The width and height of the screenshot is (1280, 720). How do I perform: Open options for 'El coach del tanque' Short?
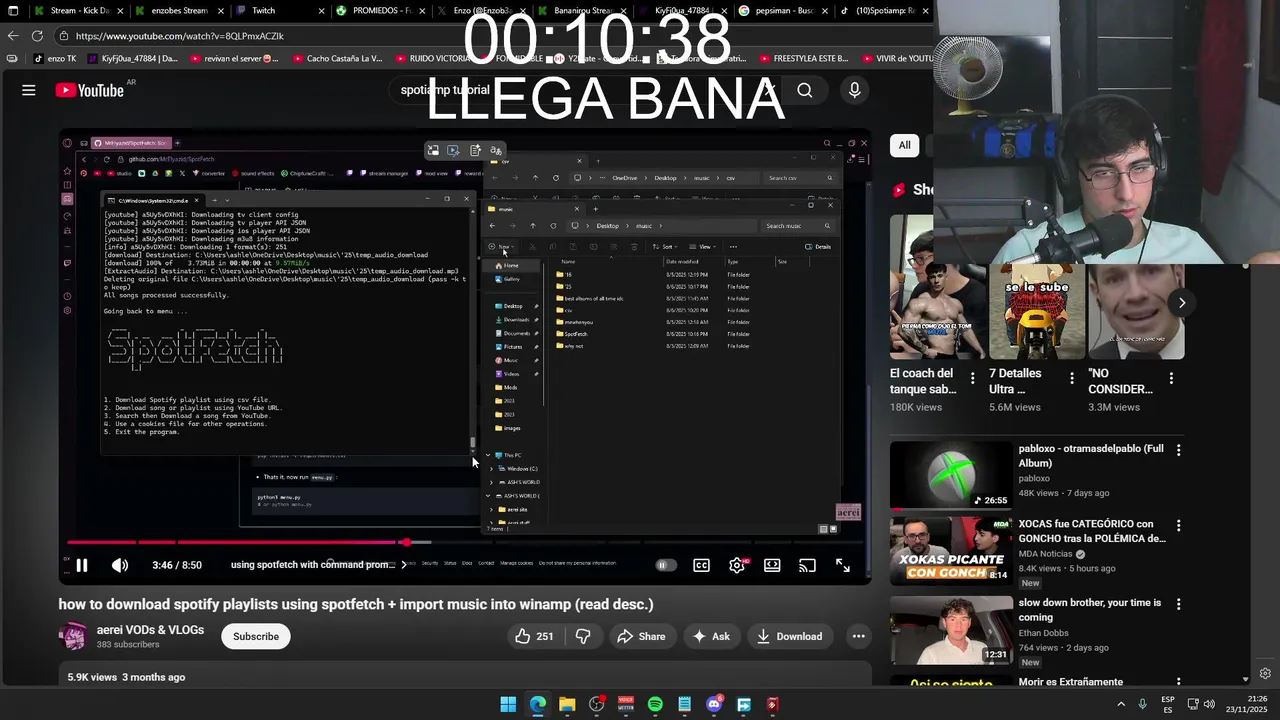tap(972, 379)
